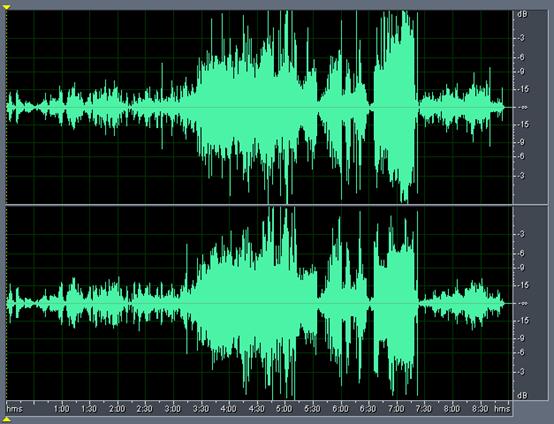Click the 2:00 label on the time ruler

pyautogui.click(x=117, y=409)
